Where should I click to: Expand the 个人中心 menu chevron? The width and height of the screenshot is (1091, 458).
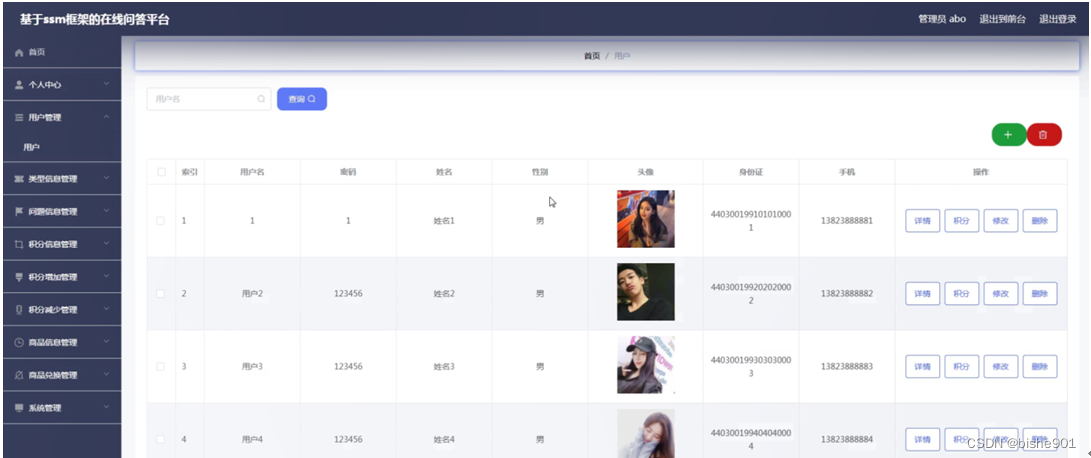tap(106, 84)
